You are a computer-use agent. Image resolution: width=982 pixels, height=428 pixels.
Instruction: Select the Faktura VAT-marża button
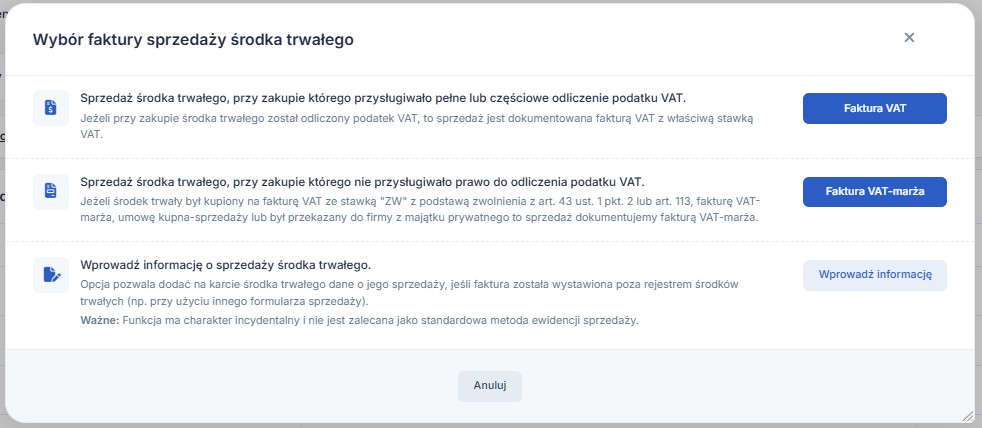coord(874,191)
